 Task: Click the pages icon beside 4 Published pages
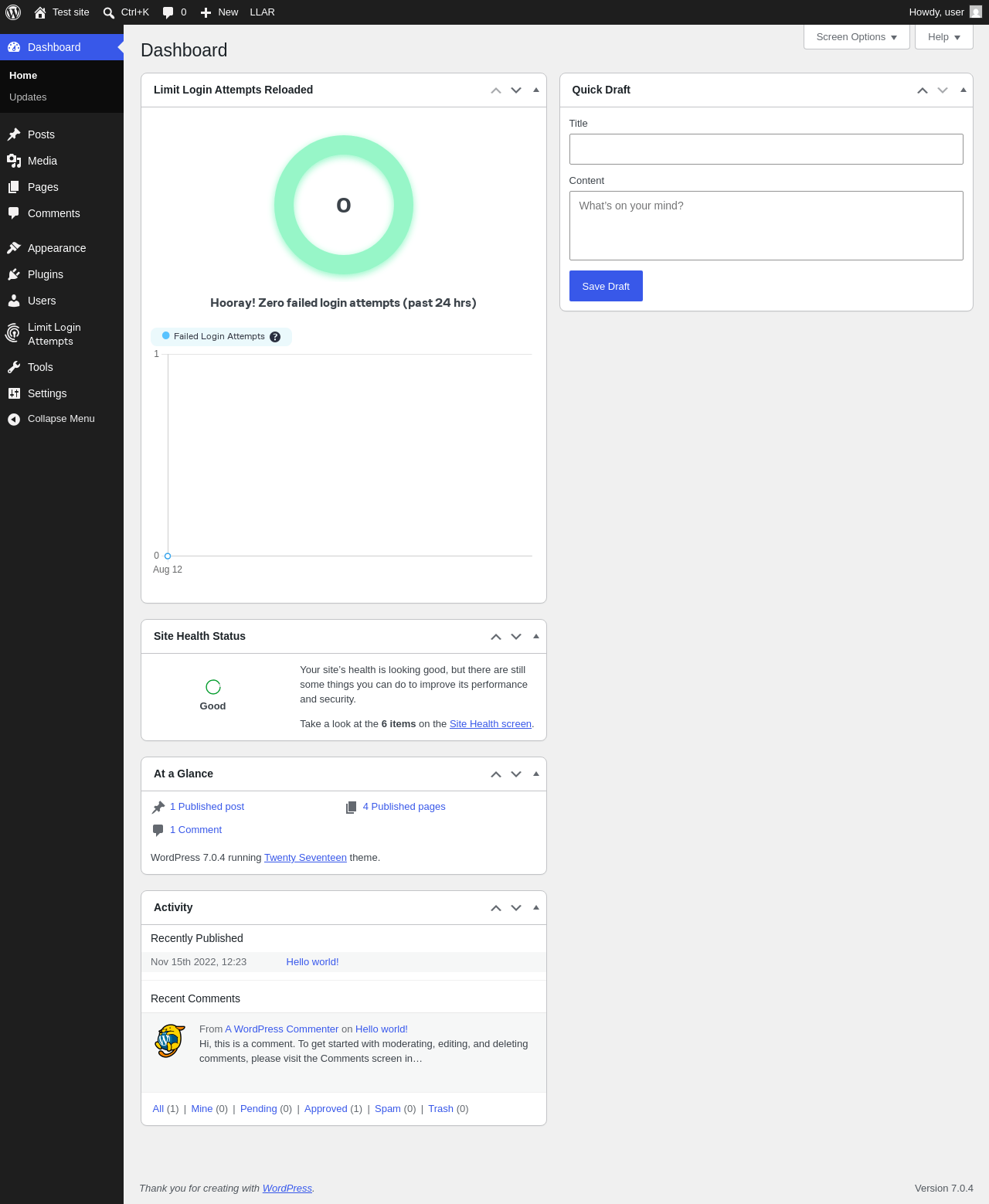click(x=351, y=807)
